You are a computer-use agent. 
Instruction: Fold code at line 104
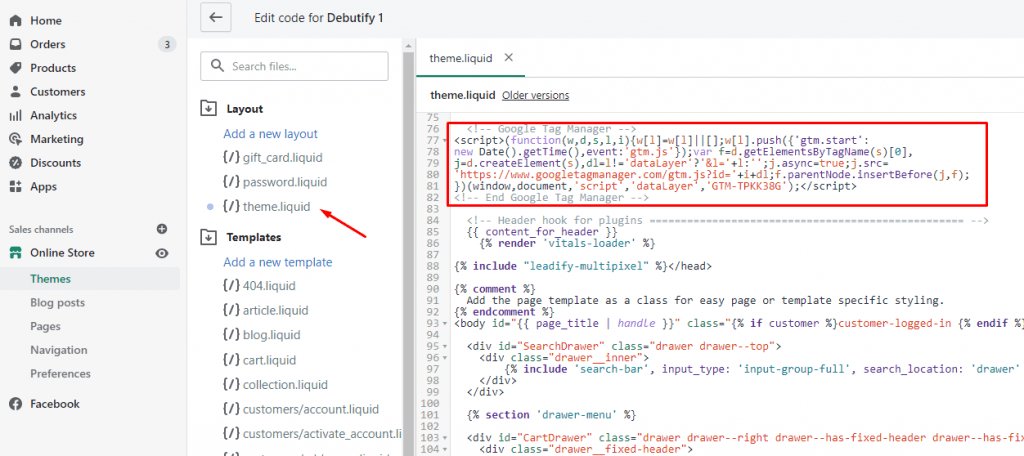coord(446,449)
